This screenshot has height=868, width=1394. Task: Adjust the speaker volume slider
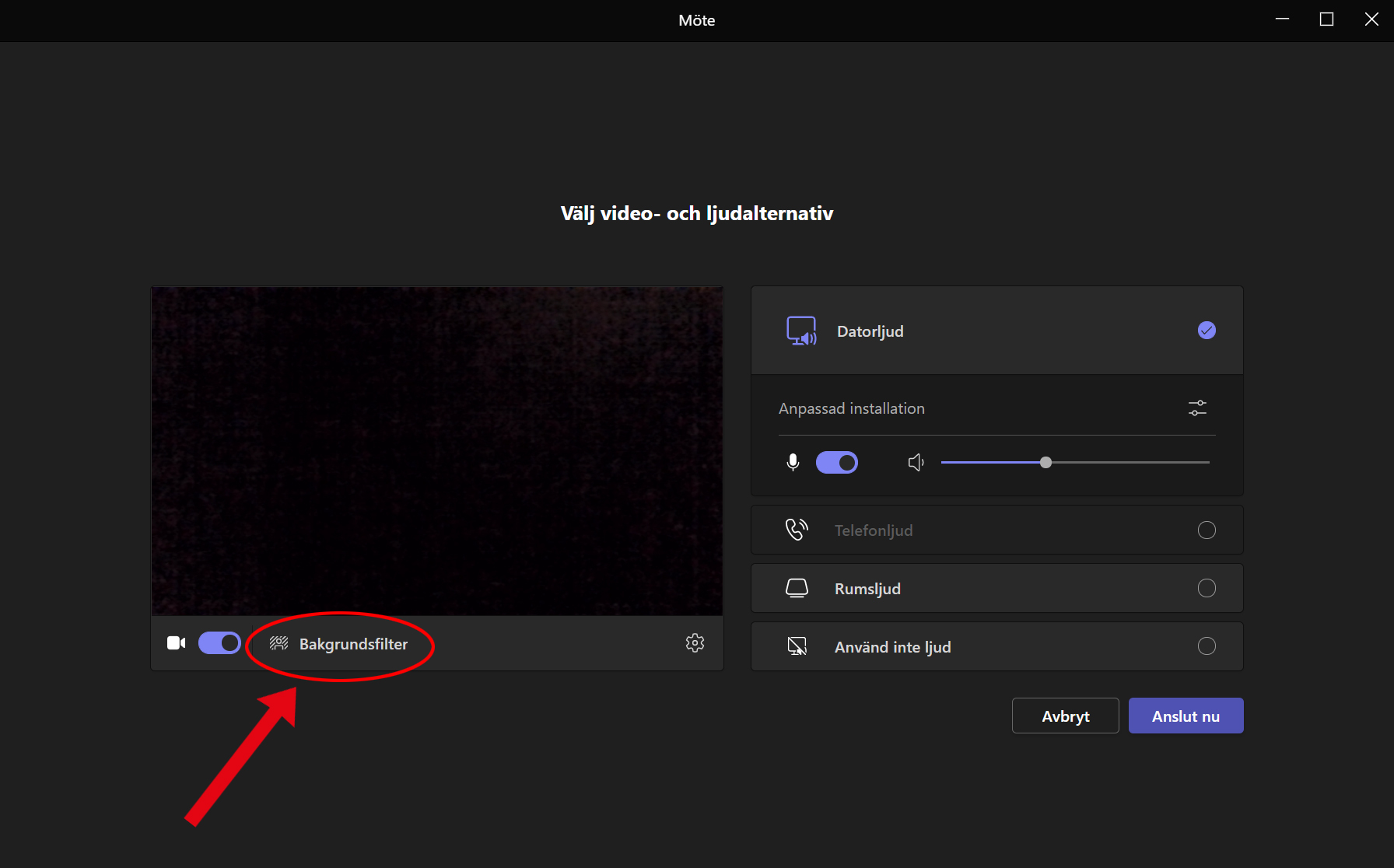[1075, 462]
